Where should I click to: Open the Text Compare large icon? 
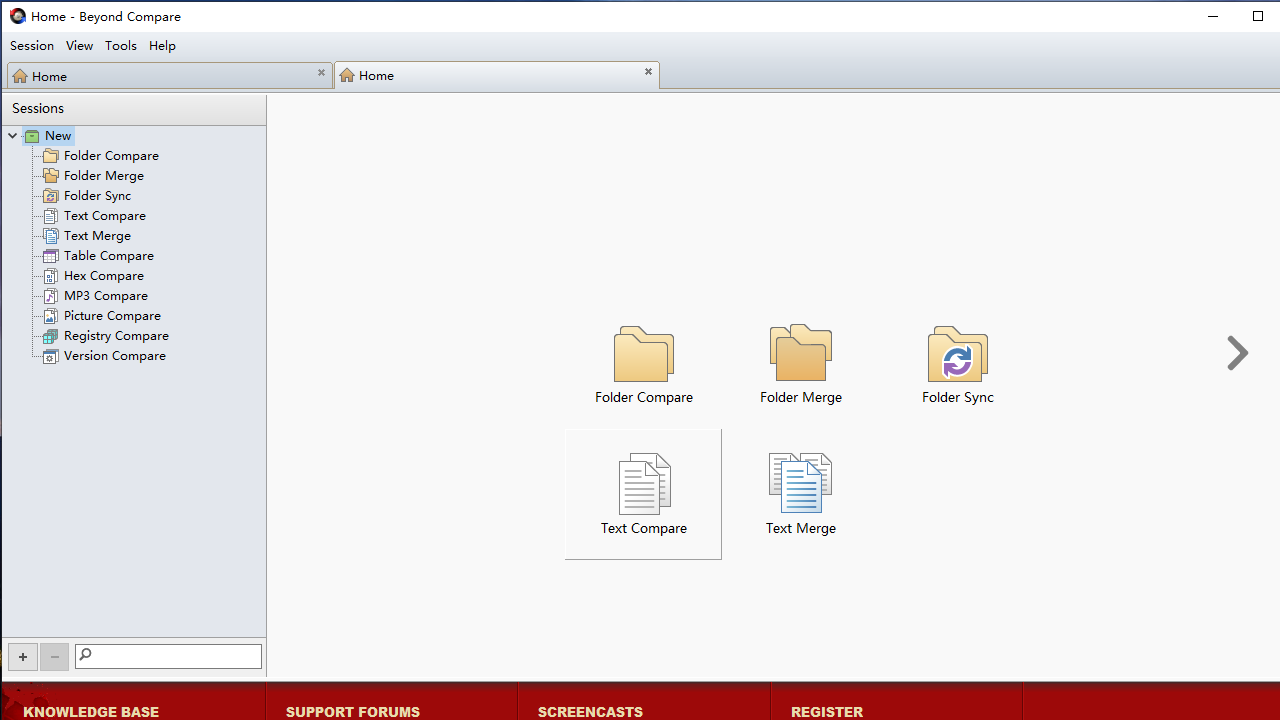[643, 485]
